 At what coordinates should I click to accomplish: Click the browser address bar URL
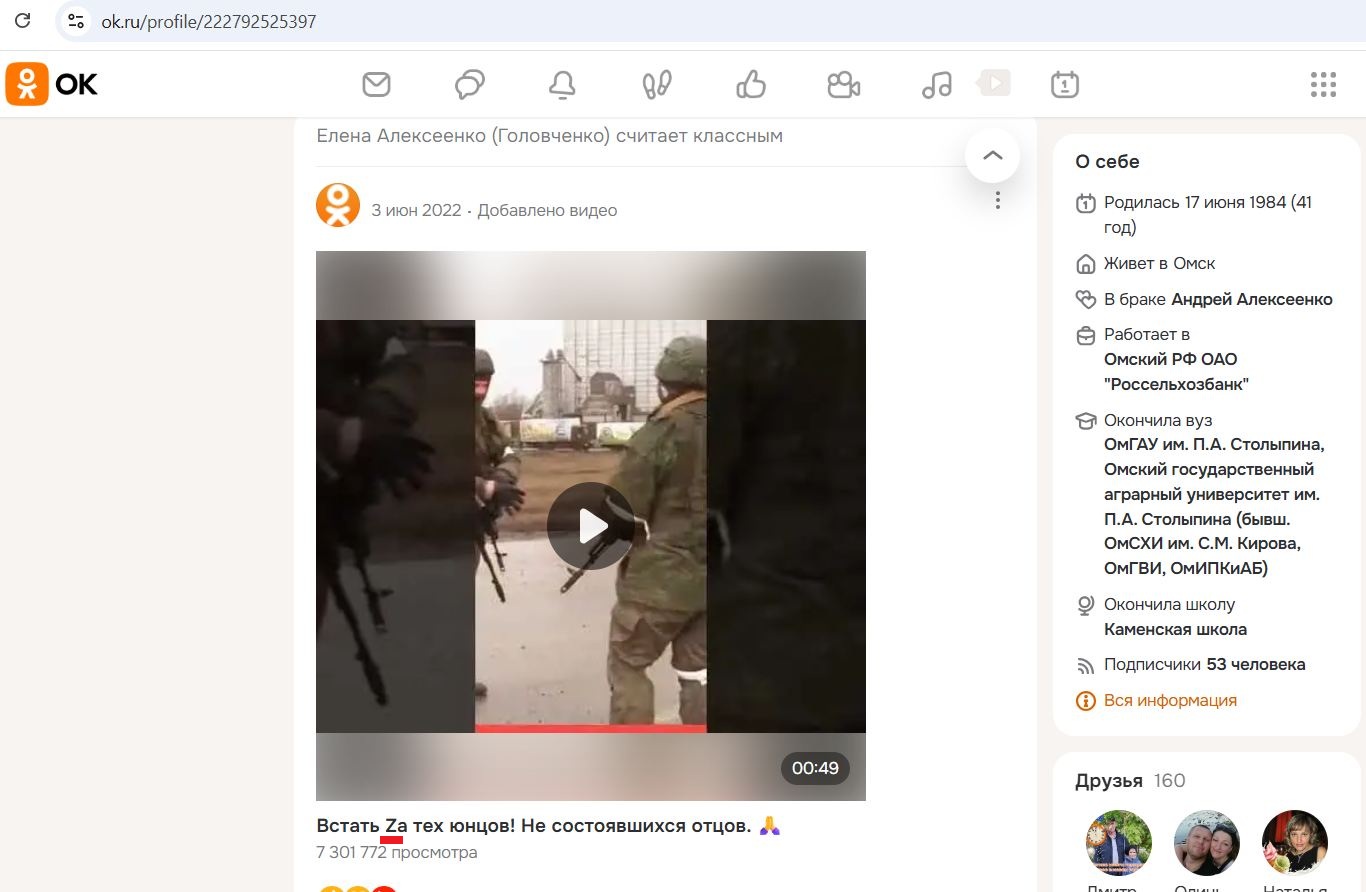pos(209,21)
